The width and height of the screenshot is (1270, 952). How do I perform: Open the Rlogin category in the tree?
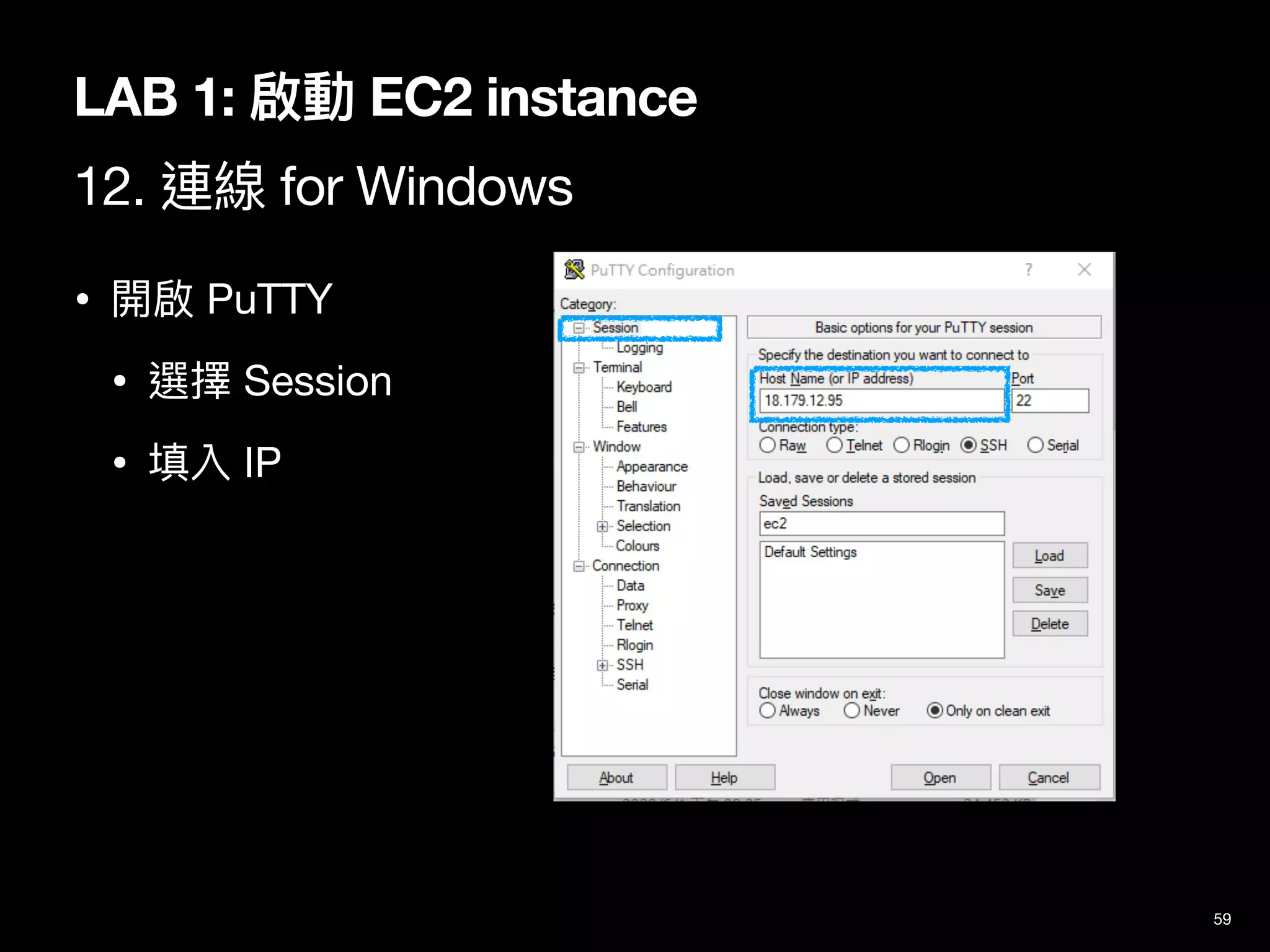[634, 645]
